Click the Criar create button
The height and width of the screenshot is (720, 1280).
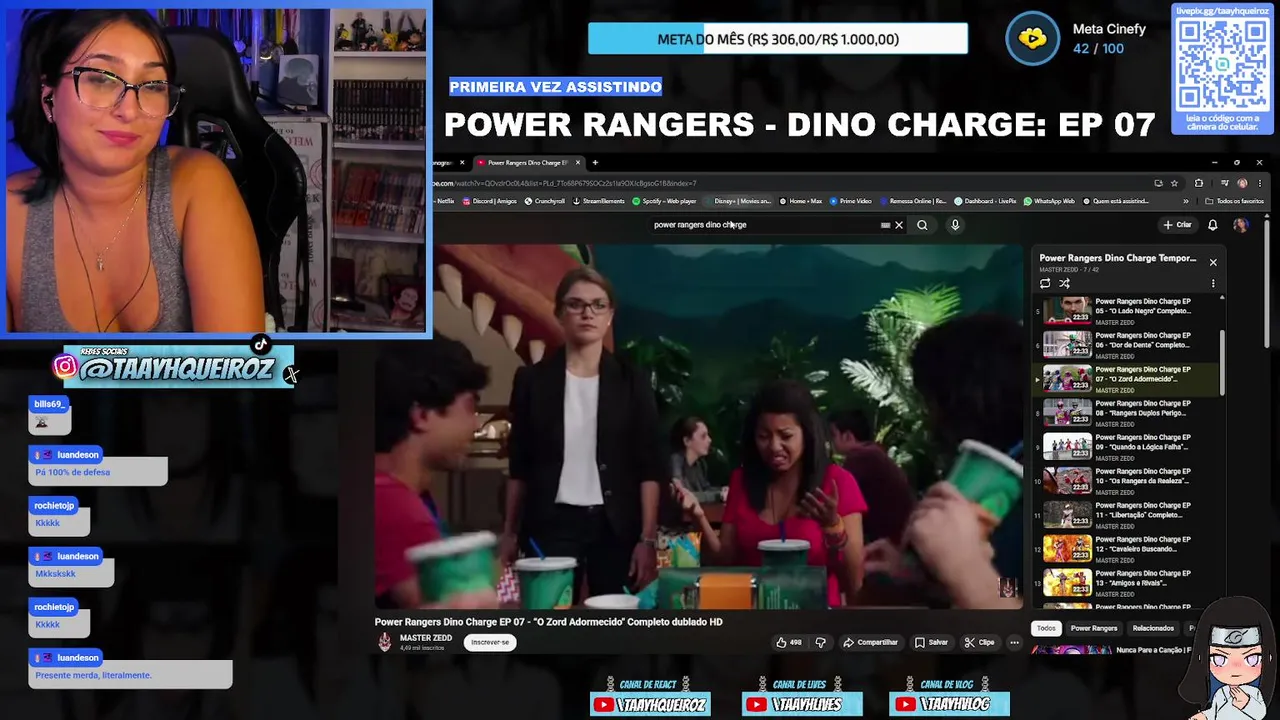click(1178, 225)
